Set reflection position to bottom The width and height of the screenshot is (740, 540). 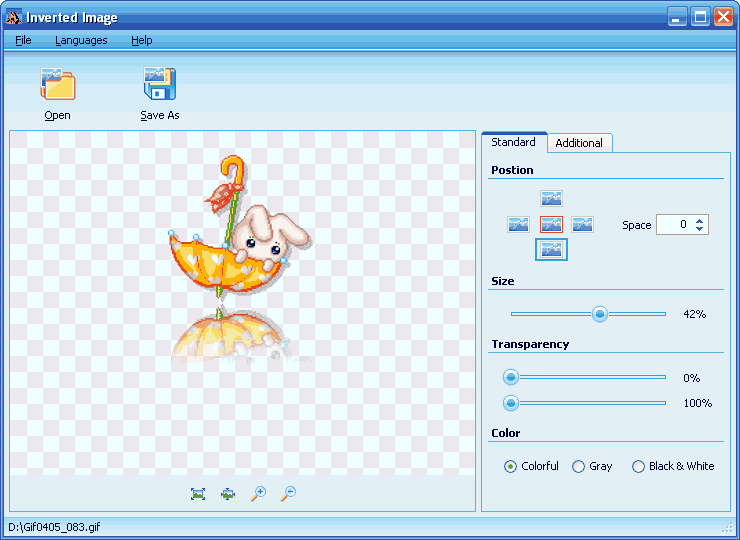[x=551, y=249]
